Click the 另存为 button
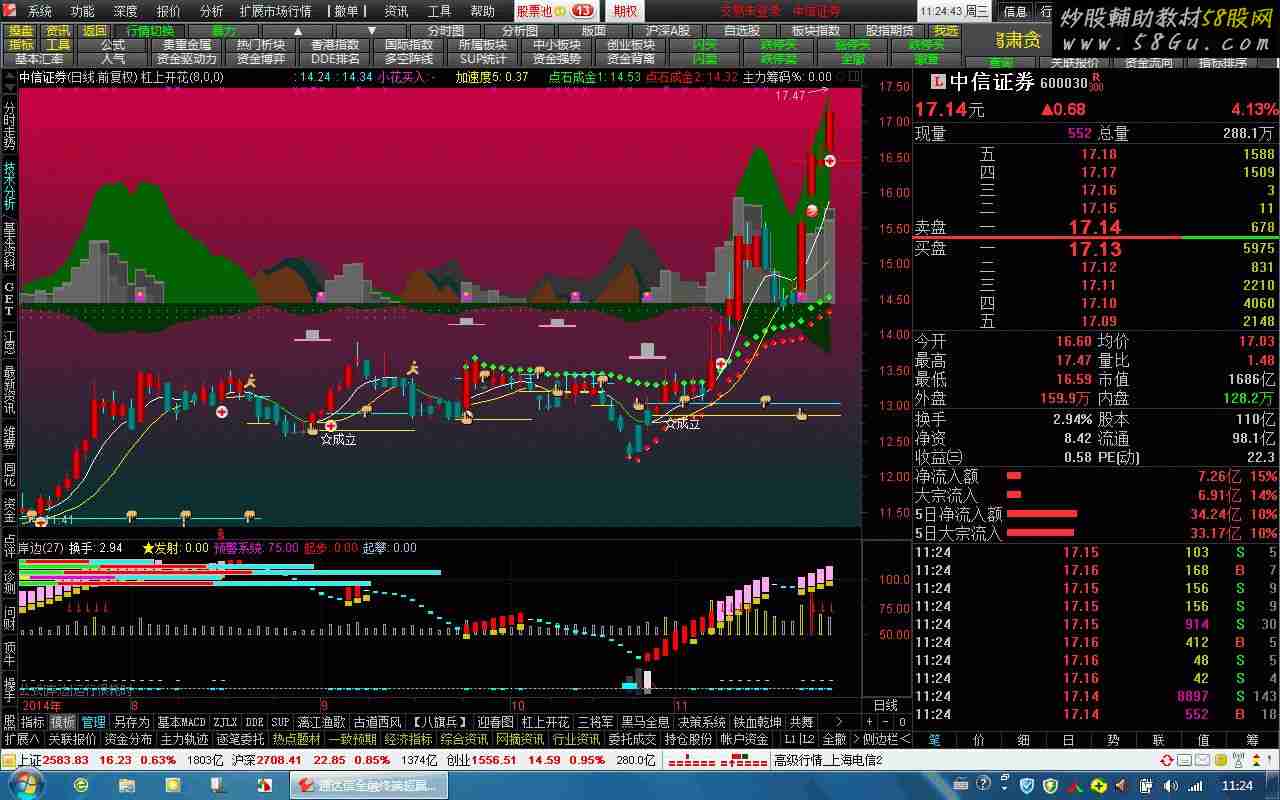This screenshot has height=800, width=1280. coord(131,722)
